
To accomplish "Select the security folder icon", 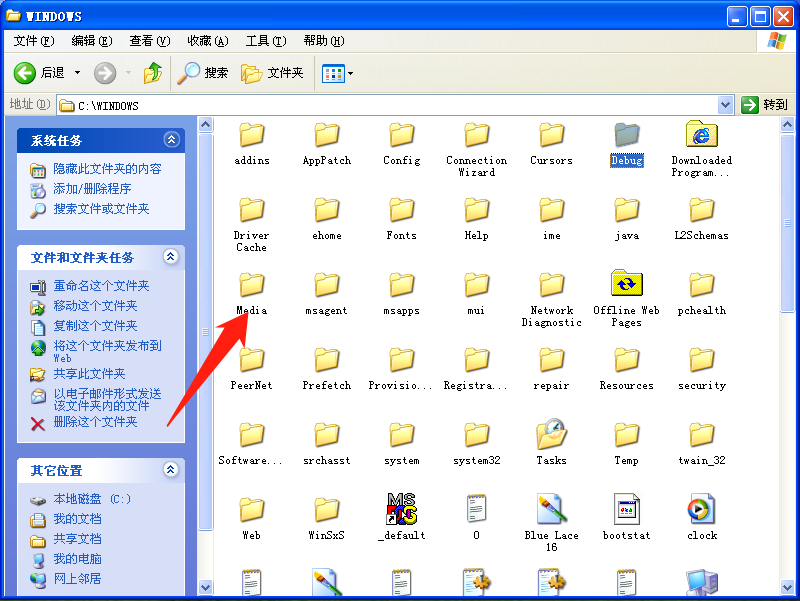I will click(702, 359).
